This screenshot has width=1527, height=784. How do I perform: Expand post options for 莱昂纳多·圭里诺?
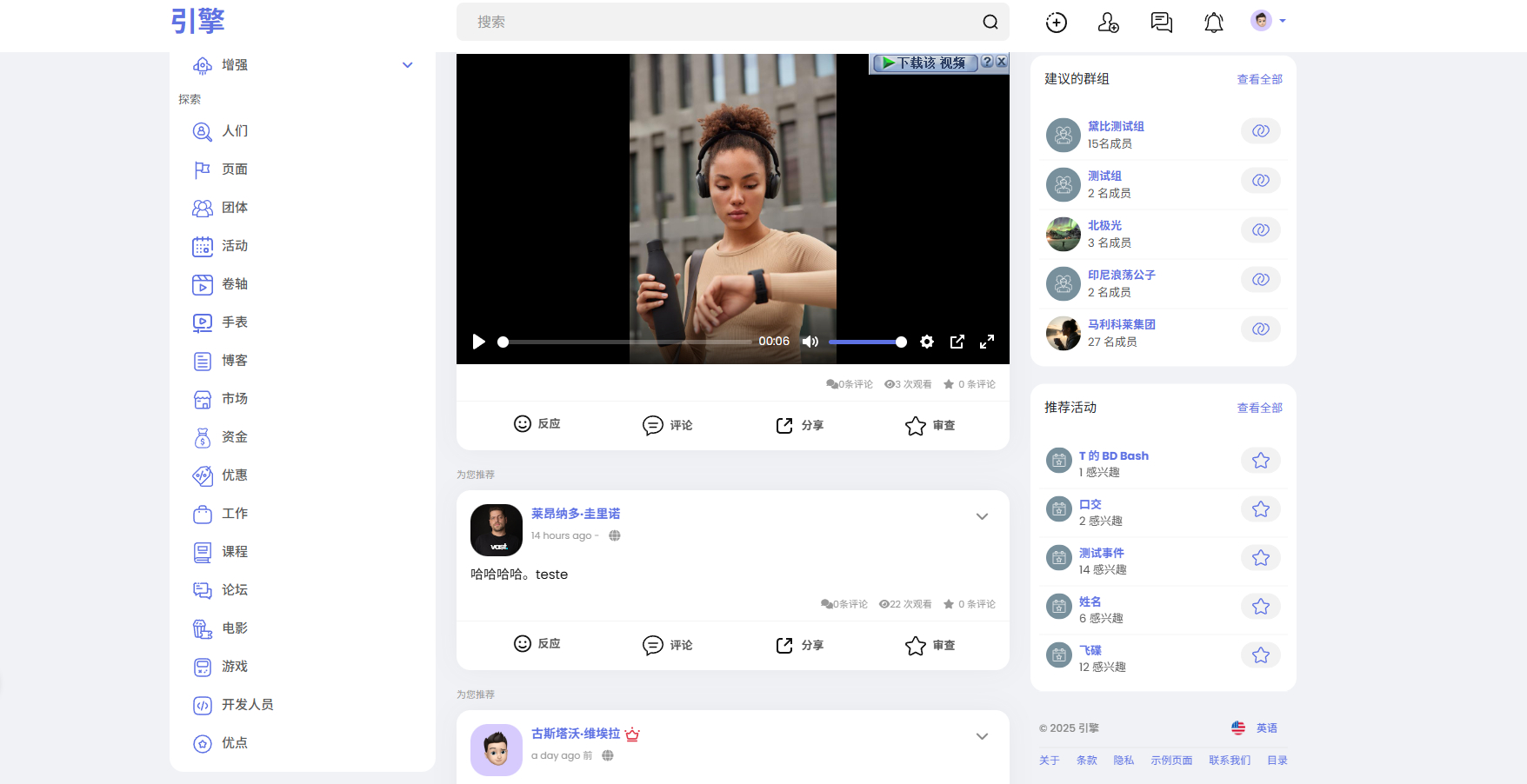point(982,516)
